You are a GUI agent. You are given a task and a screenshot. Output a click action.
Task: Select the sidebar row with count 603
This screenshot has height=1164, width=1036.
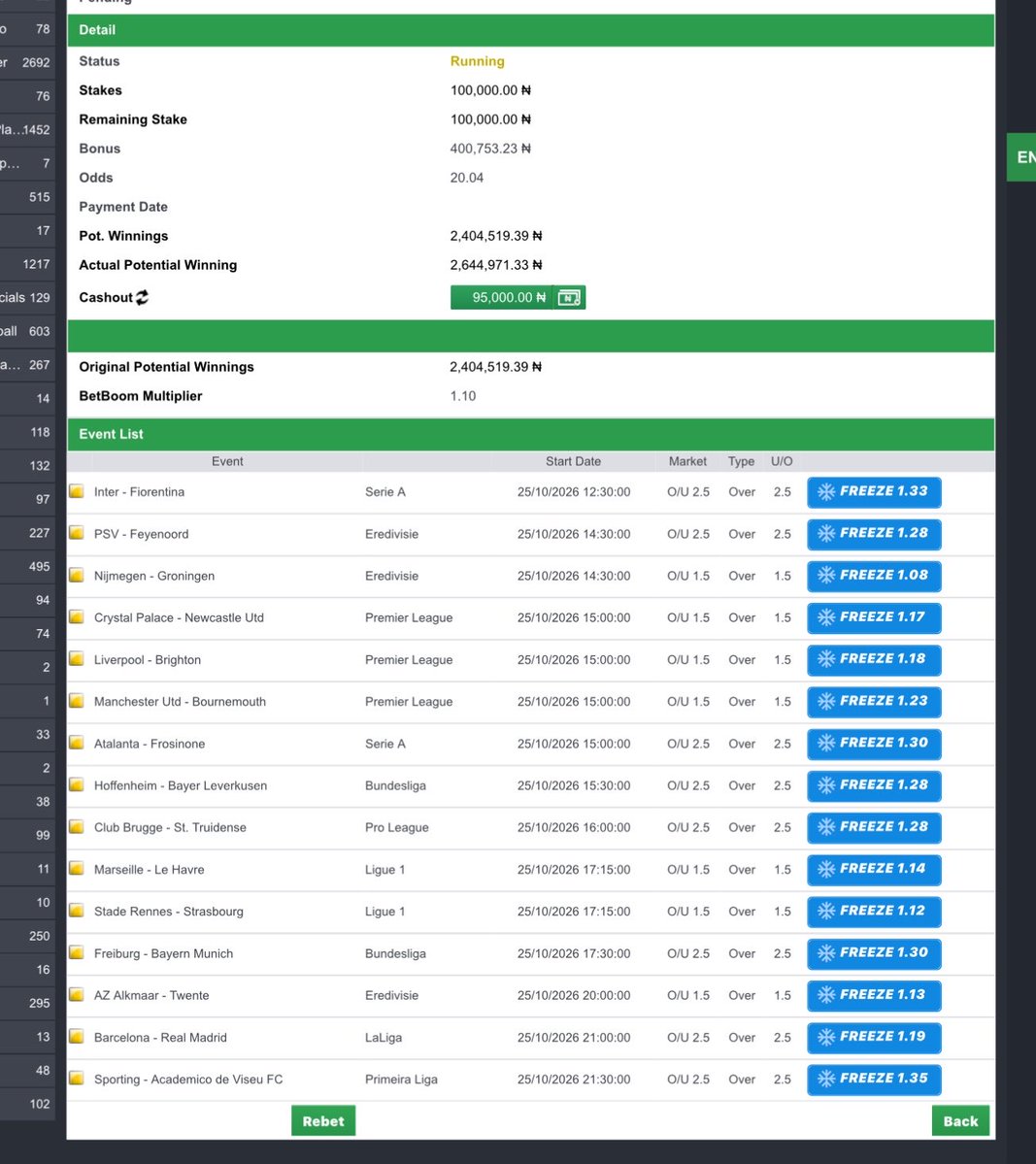point(27,331)
